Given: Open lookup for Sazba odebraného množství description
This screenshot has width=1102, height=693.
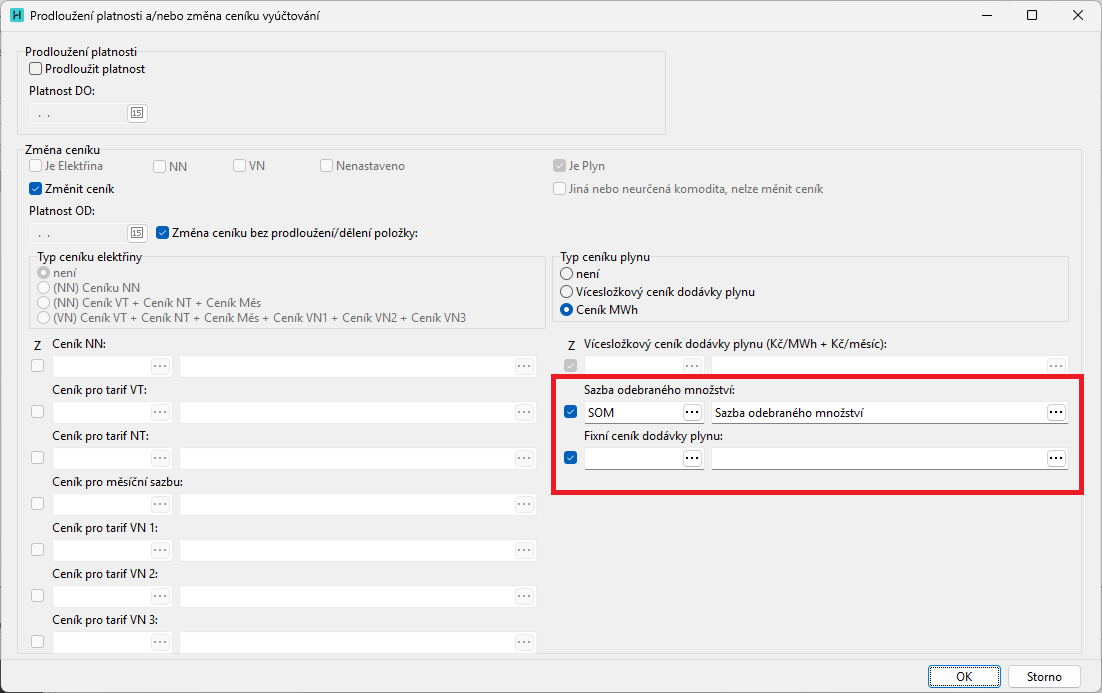Looking at the screenshot, I should click(x=1056, y=412).
